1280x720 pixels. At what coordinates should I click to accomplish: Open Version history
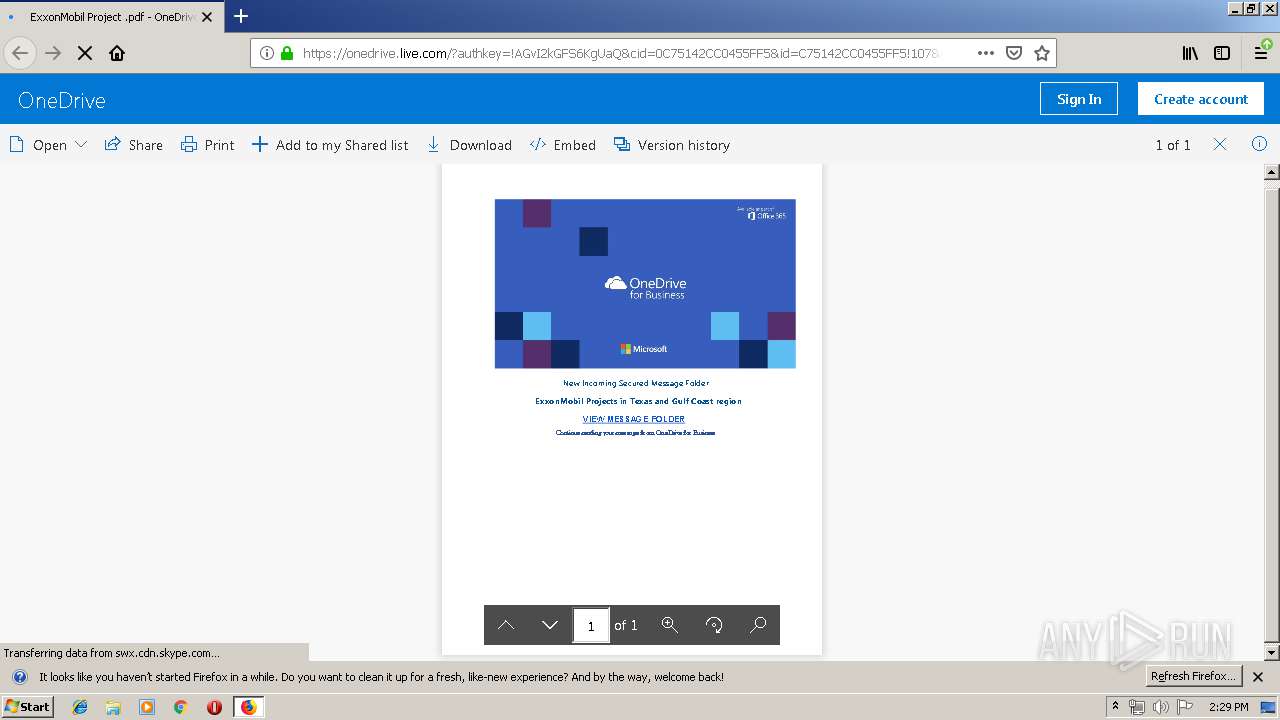[672, 145]
